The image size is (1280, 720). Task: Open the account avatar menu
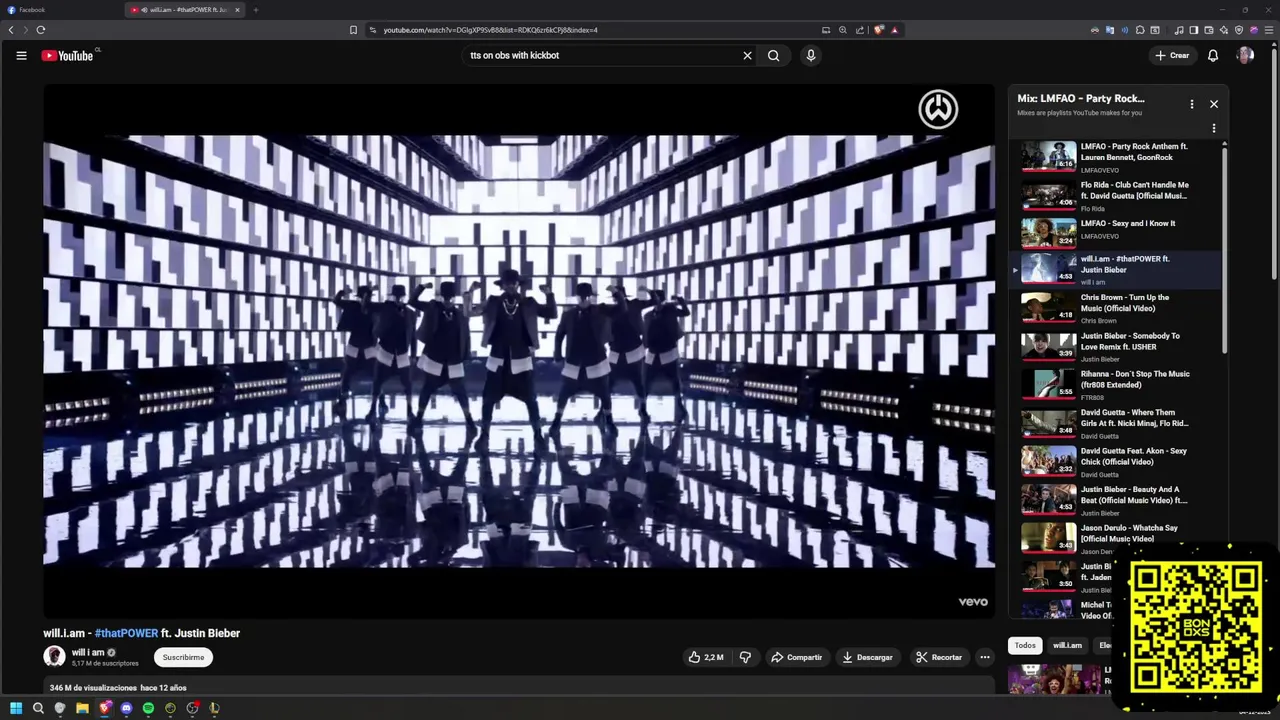click(1245, 55)
